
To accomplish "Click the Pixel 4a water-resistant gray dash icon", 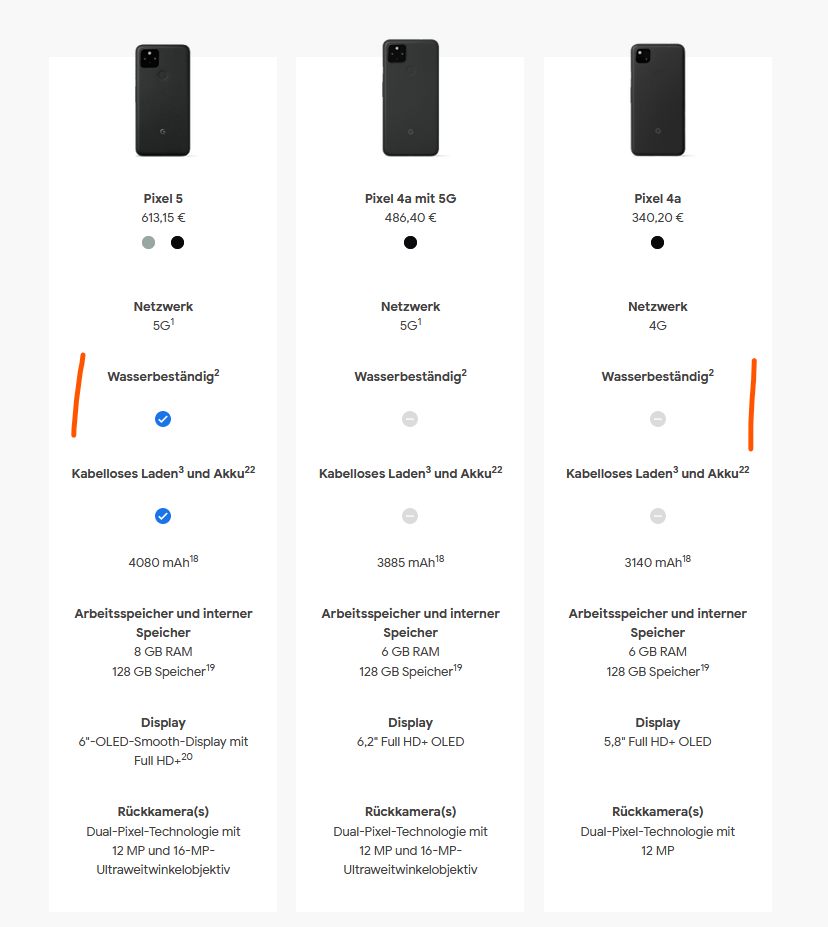I will [658, 419].
